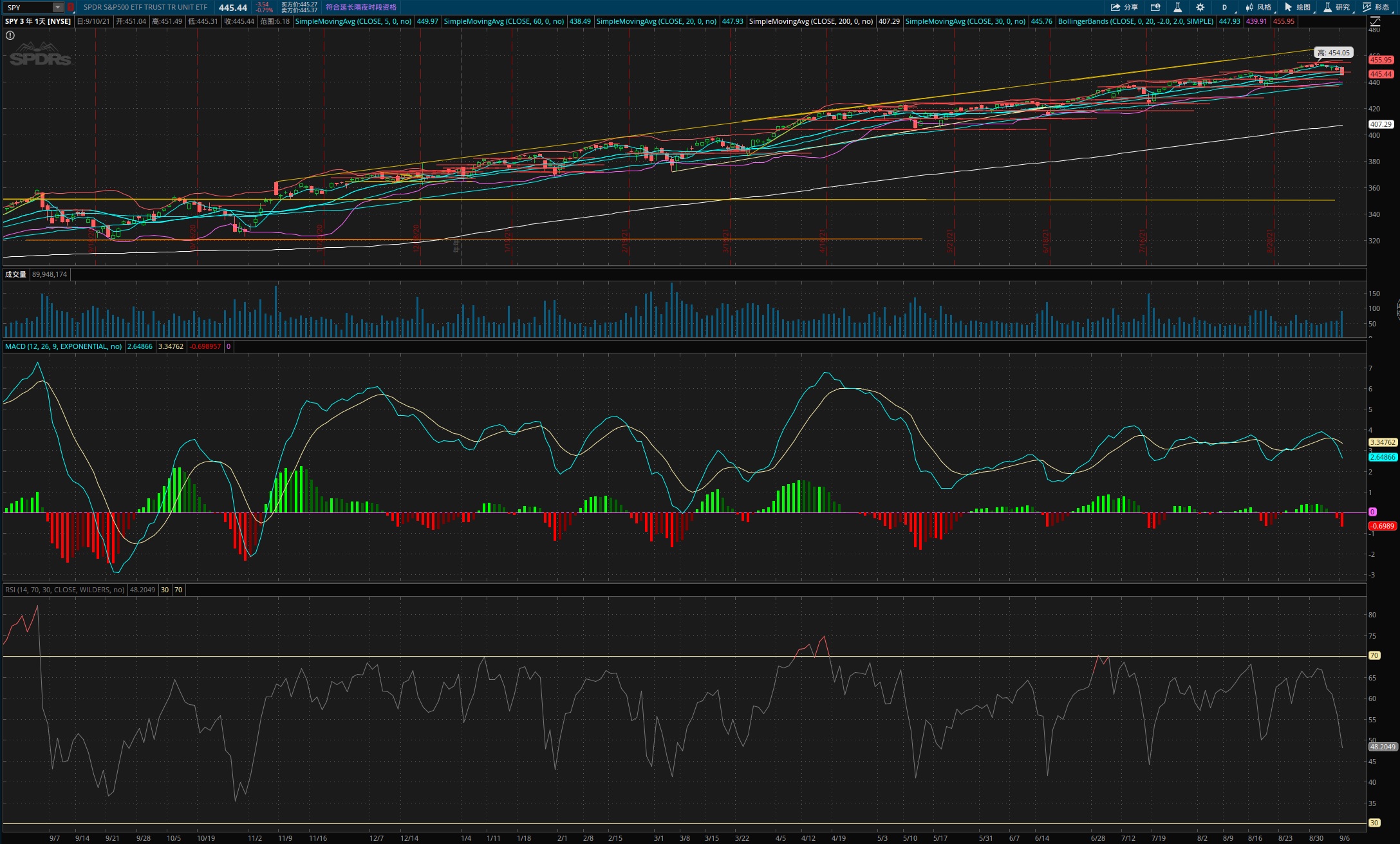Viewport: 1400px width, 844px height.
Task: Select SimpleMovingAvg (CLOSE, 5, 0, no) label
Action: click(353, 21)
